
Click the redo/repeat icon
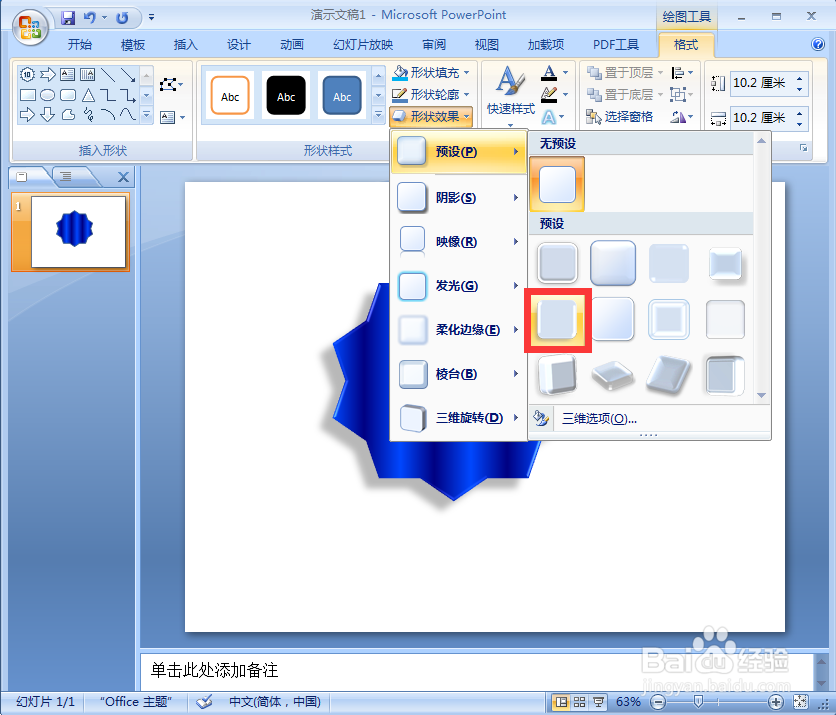pos(123,18)
